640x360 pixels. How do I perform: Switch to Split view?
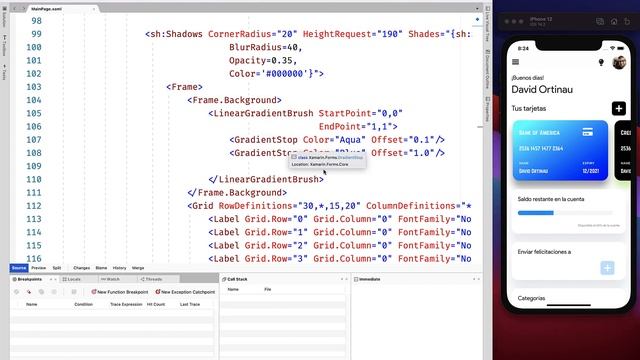coord(57,268)
